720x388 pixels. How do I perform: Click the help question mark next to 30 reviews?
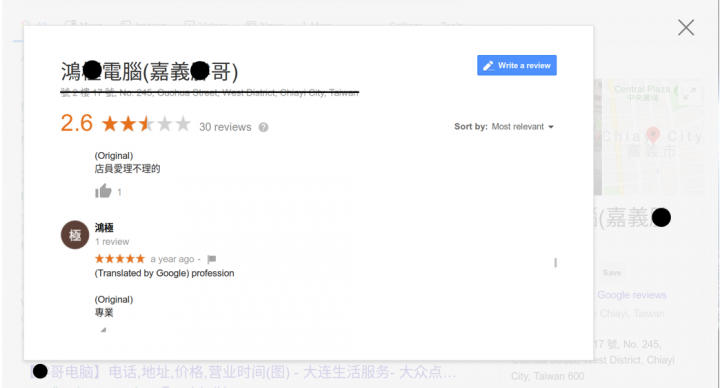[263, 127]
